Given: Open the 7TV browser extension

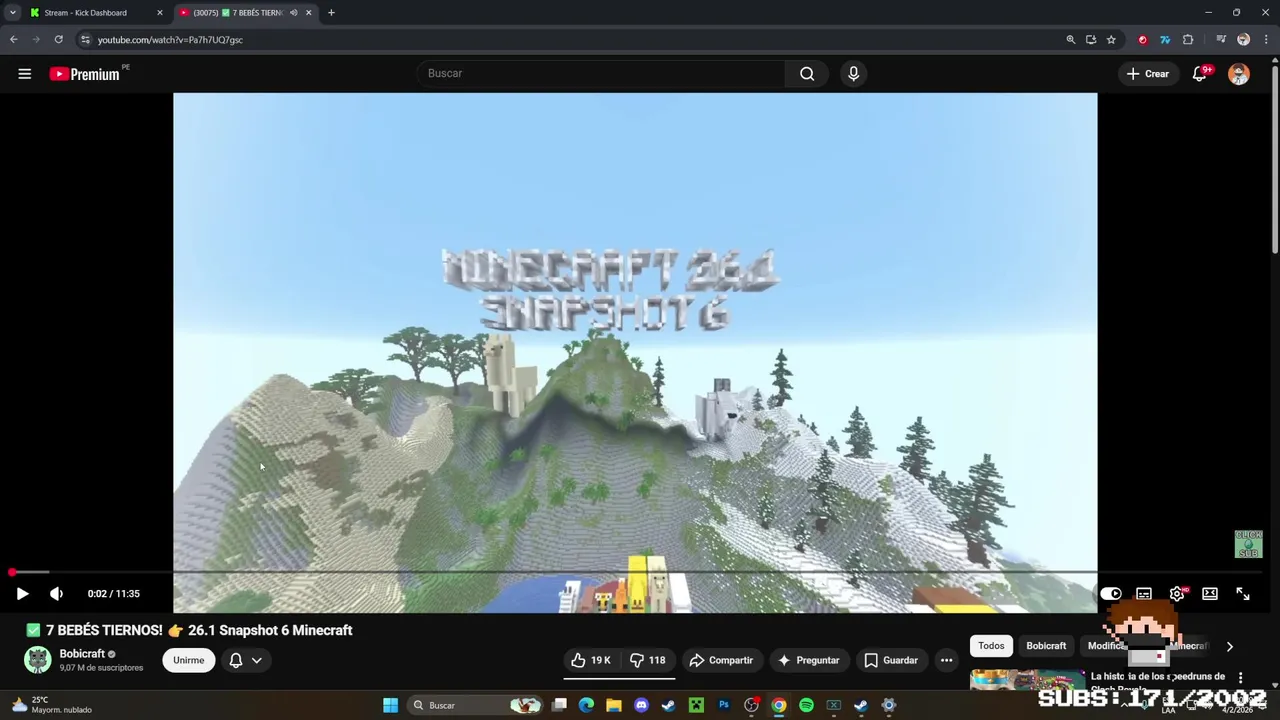Looking at the screenshot, I should pos(1165,40).
